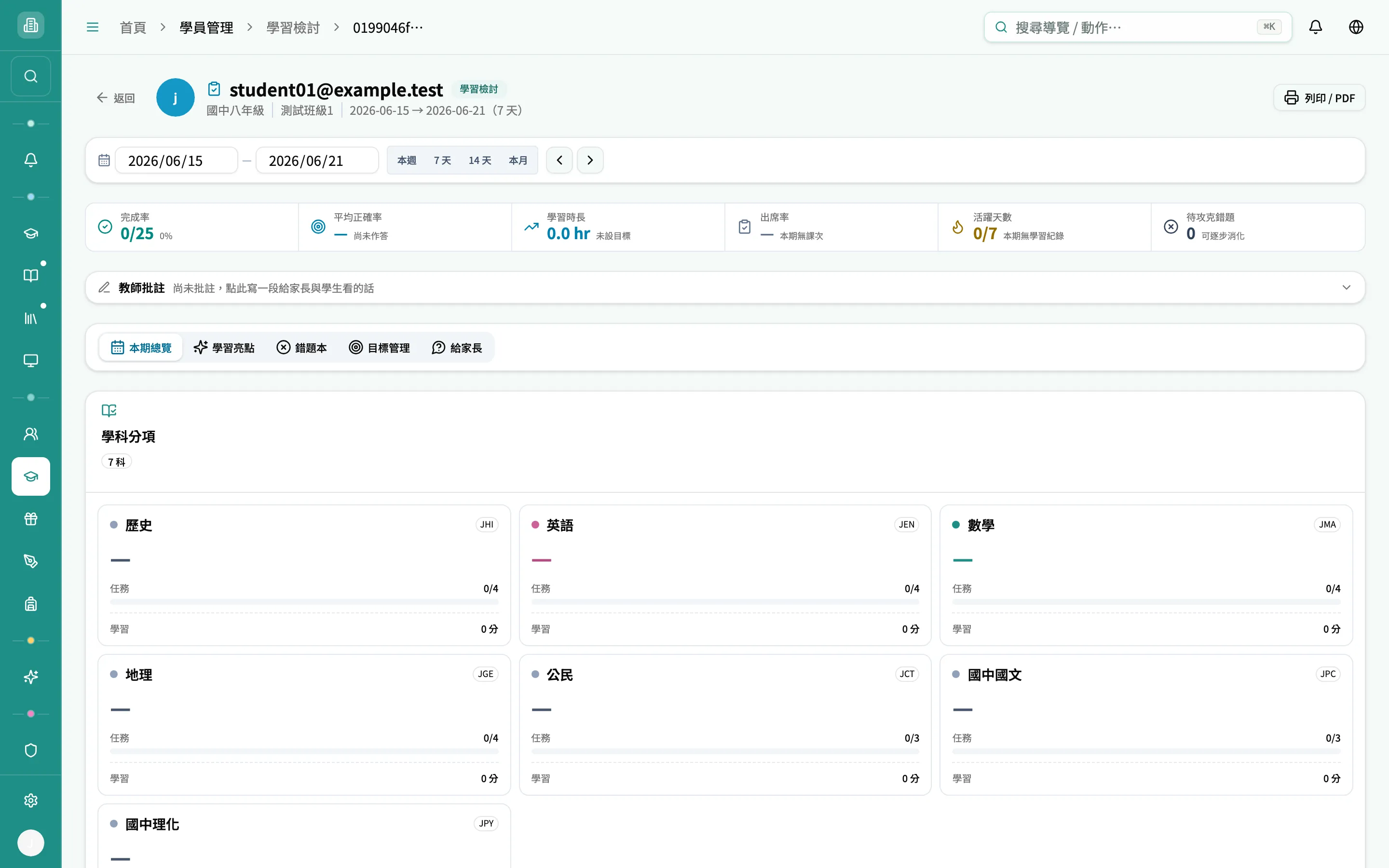Open the language globe icon
The width and height of the screenshot is (1389, 868).
click(1356, 27)
